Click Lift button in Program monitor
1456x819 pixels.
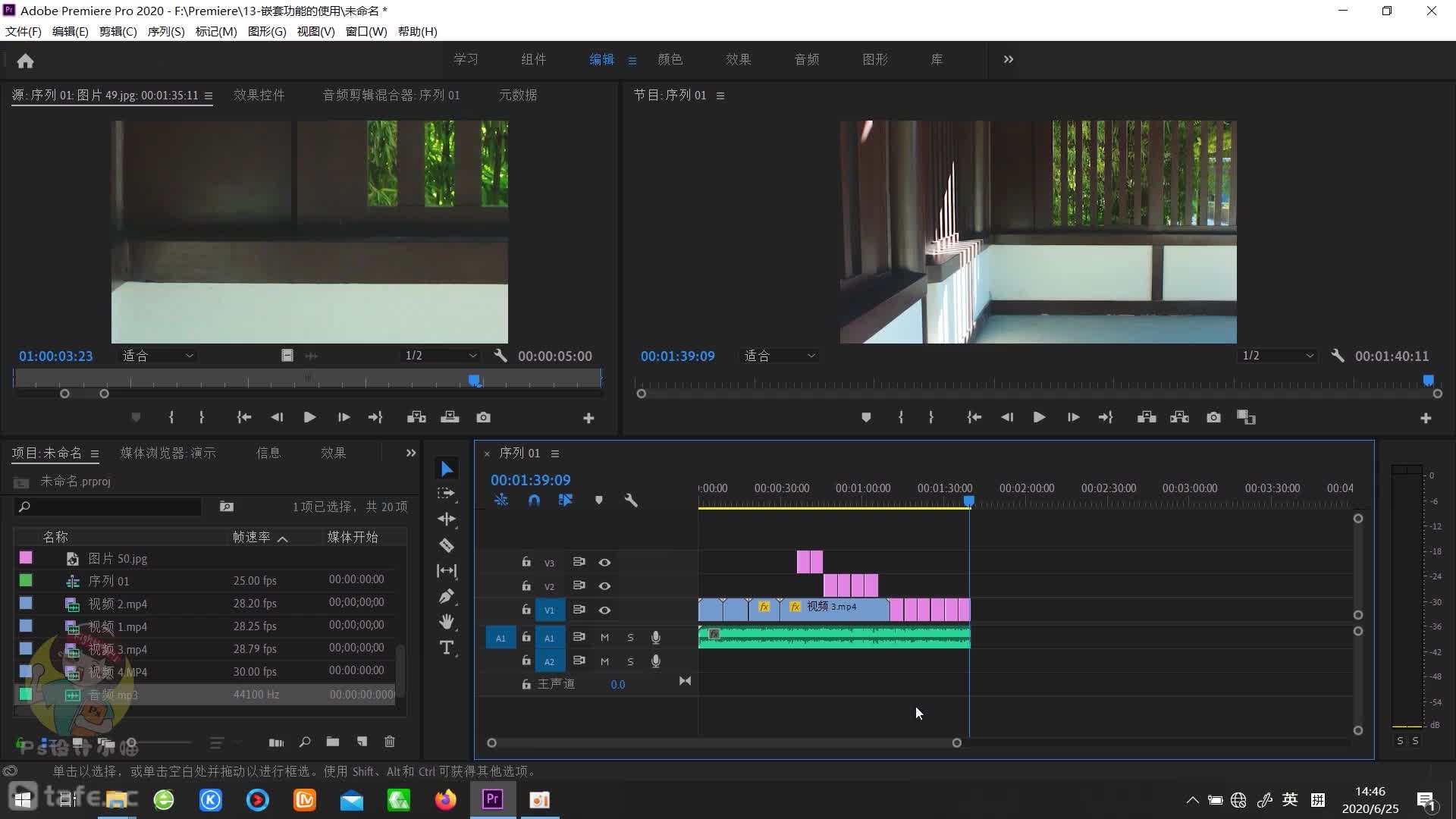click(x=1147, y=418)
